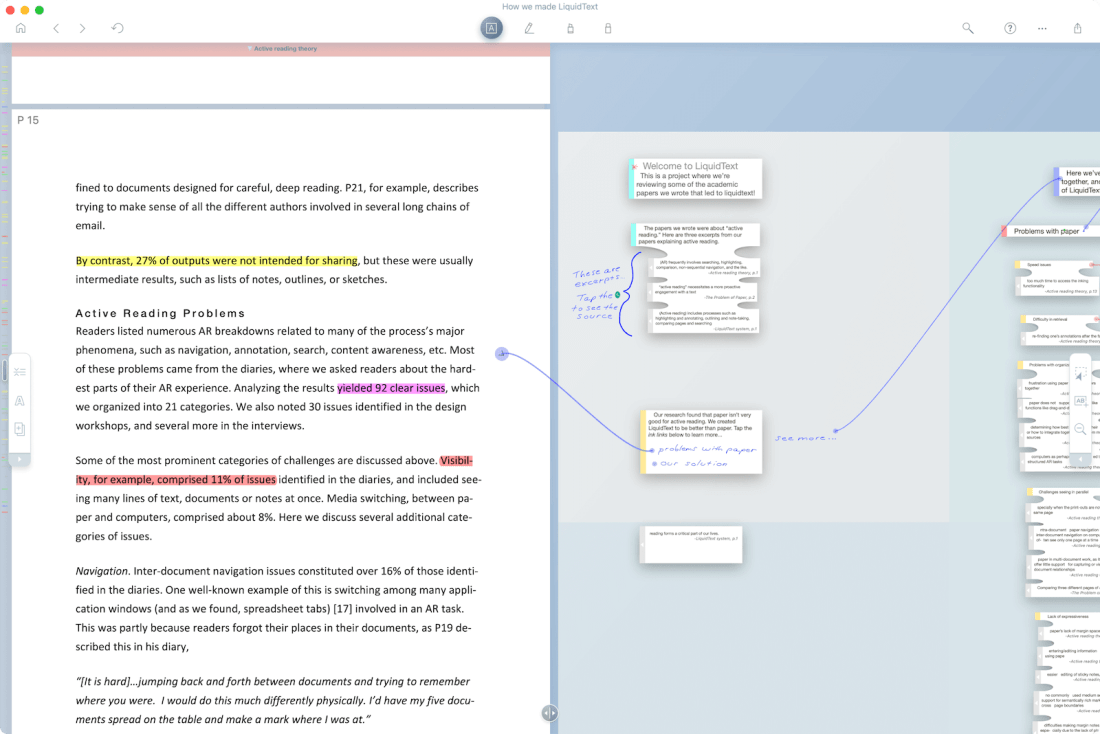Expand the document side panel arrow
The image size is (1100, 734).
(x=20, y=459)
